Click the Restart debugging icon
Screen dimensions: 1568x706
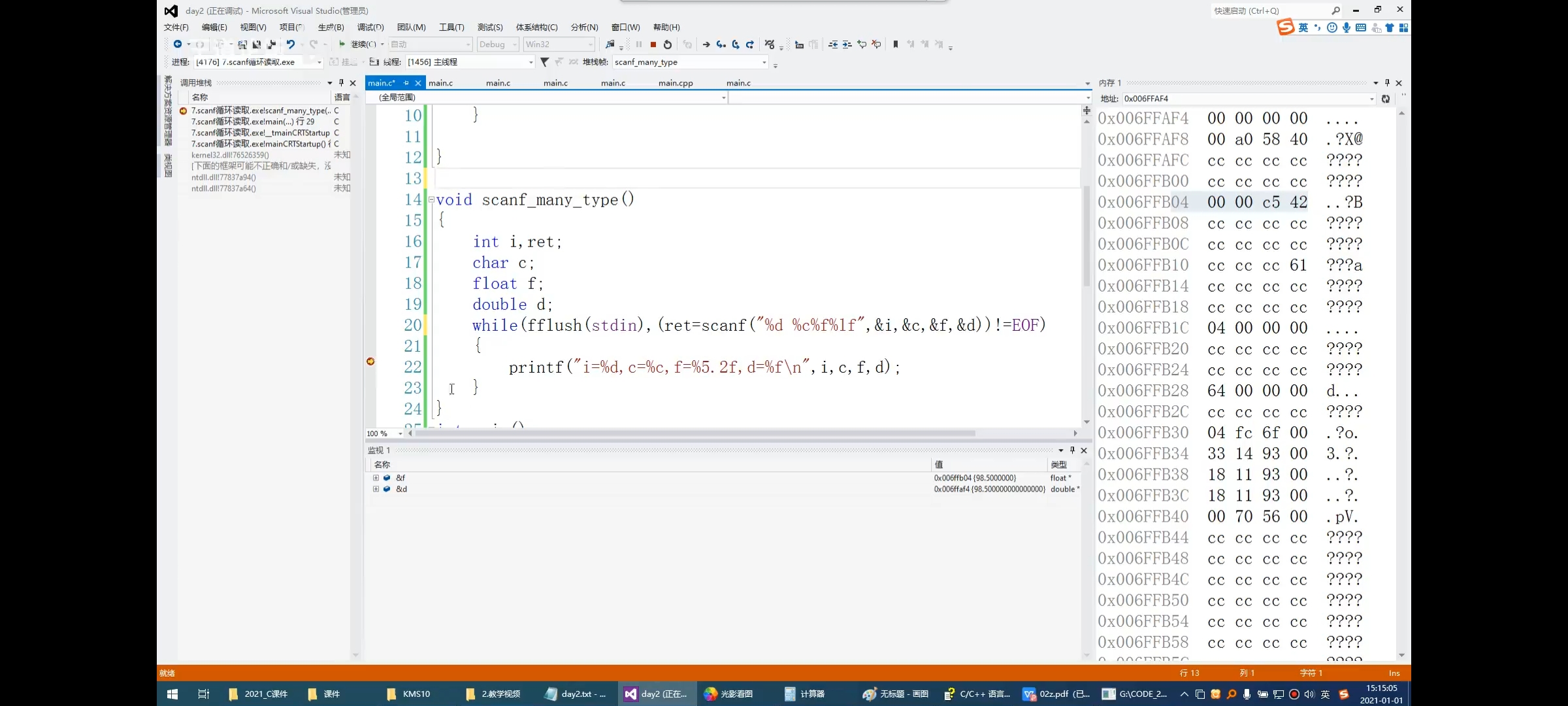point(667,44)
